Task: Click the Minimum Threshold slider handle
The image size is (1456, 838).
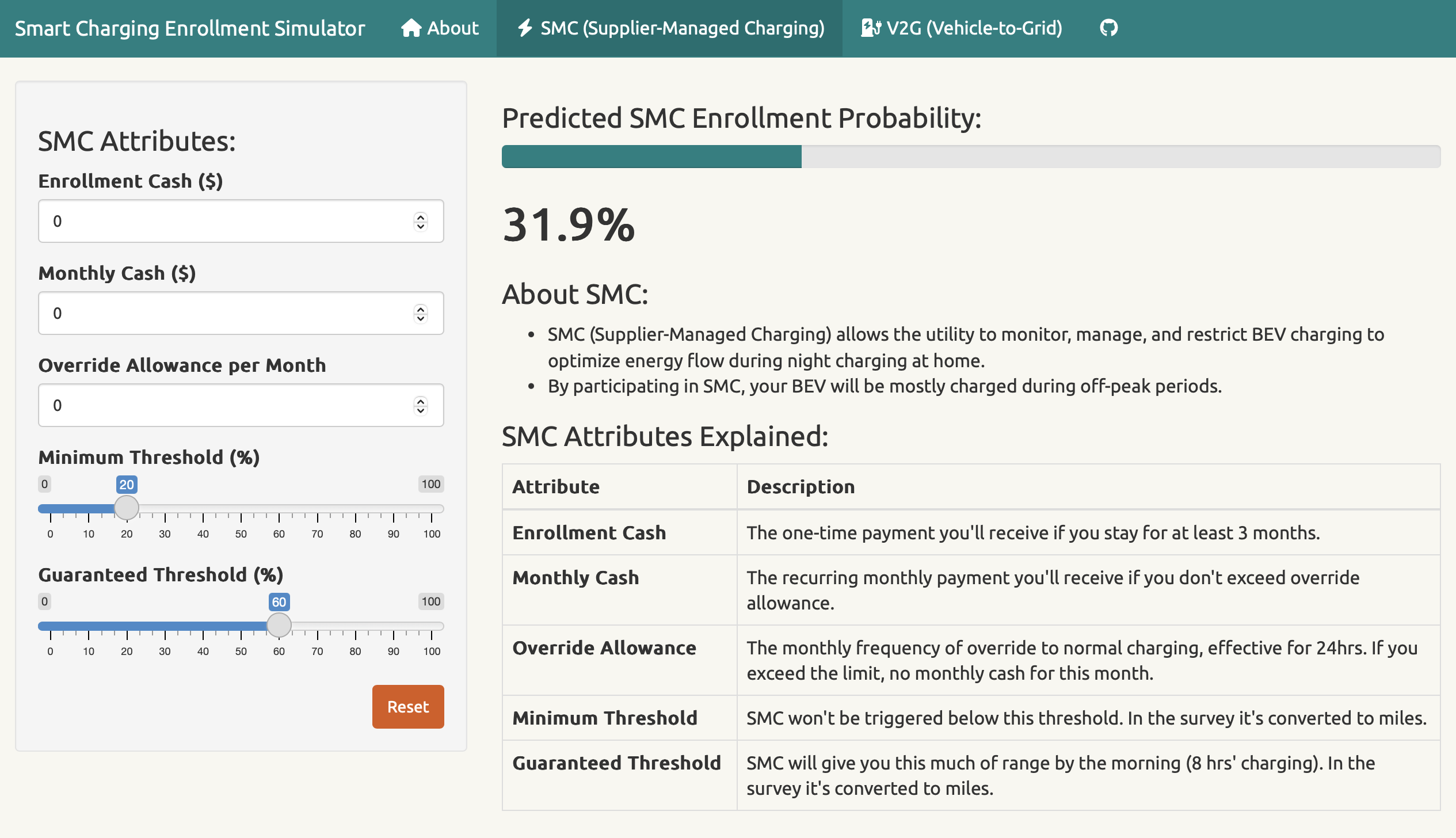Action: 127,508
